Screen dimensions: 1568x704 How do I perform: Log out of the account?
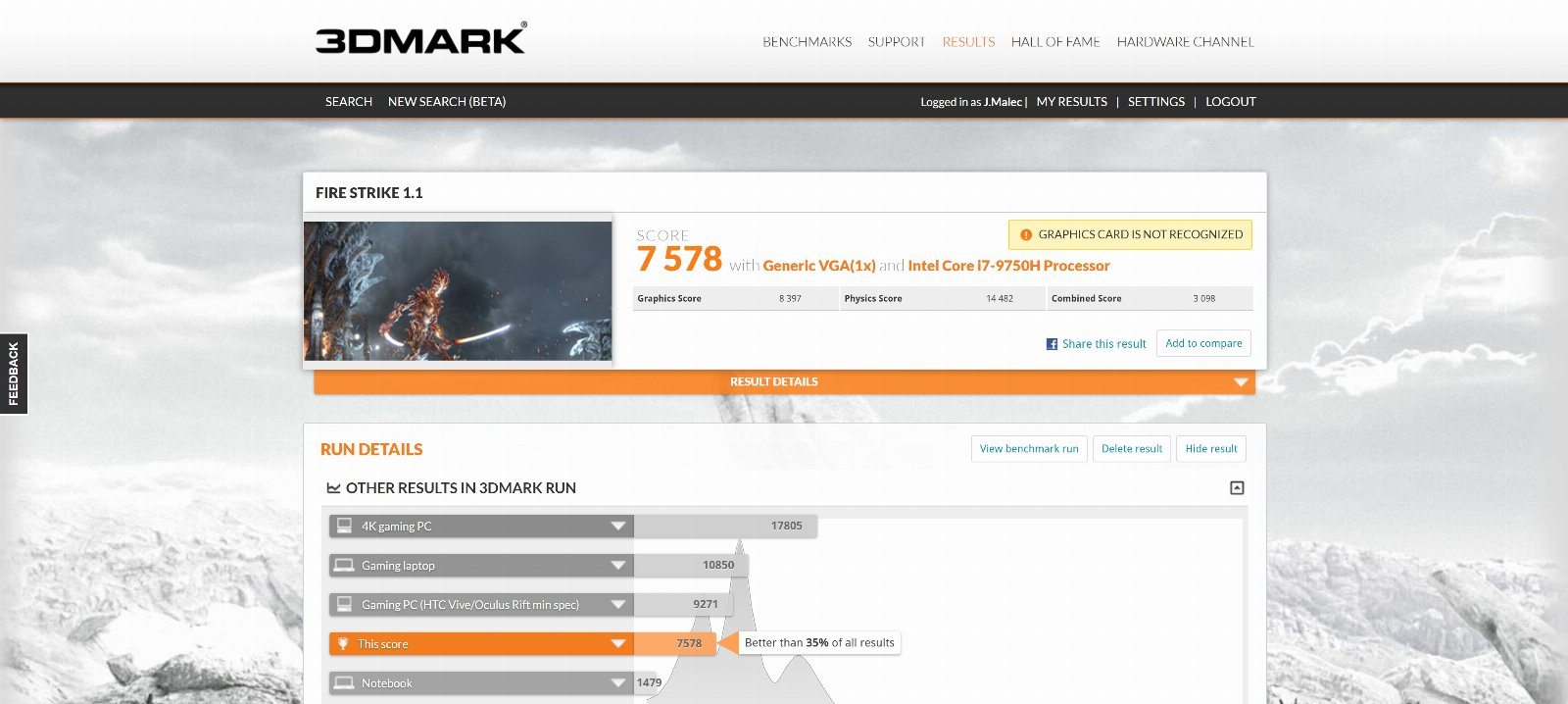click(1231, 102)
